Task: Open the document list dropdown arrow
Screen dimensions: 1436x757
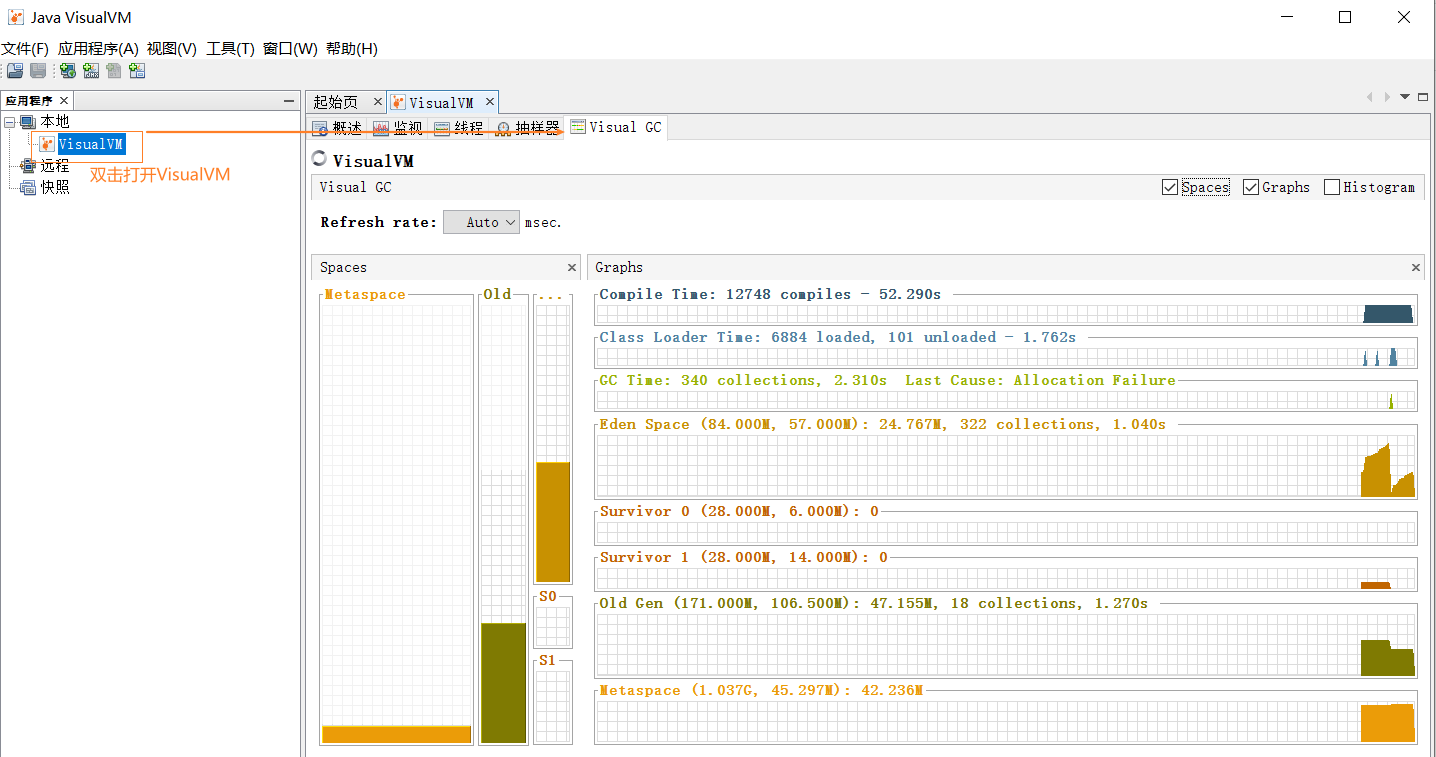Action: pyautogui.click(x=1405, y=97)
